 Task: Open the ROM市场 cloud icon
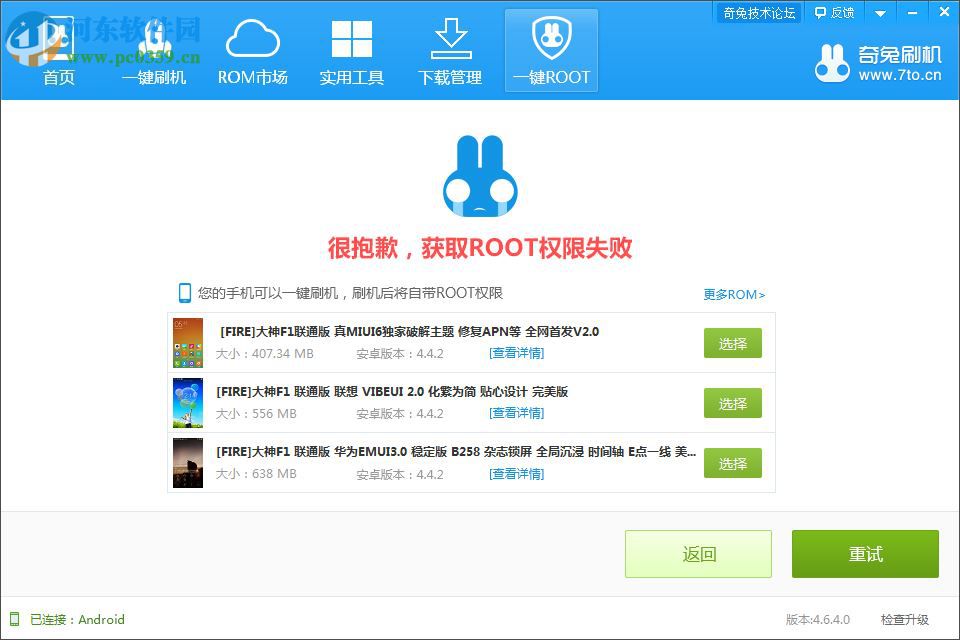click(x=253, y=40)
